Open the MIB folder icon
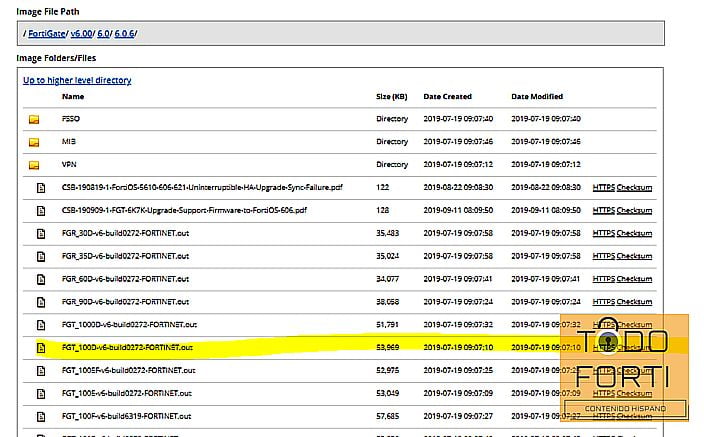Screen dimensions: 704x437 point(34,142)
